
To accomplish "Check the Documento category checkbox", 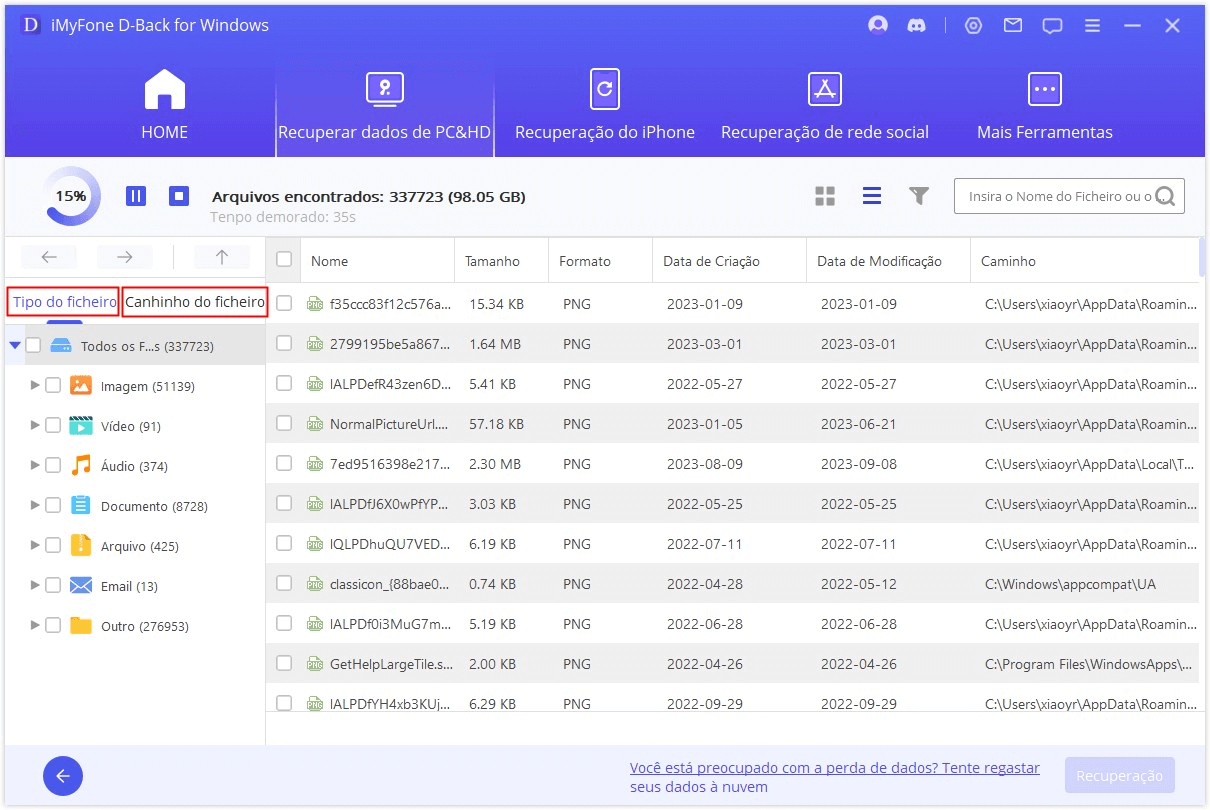I will [x=53, y=506].
